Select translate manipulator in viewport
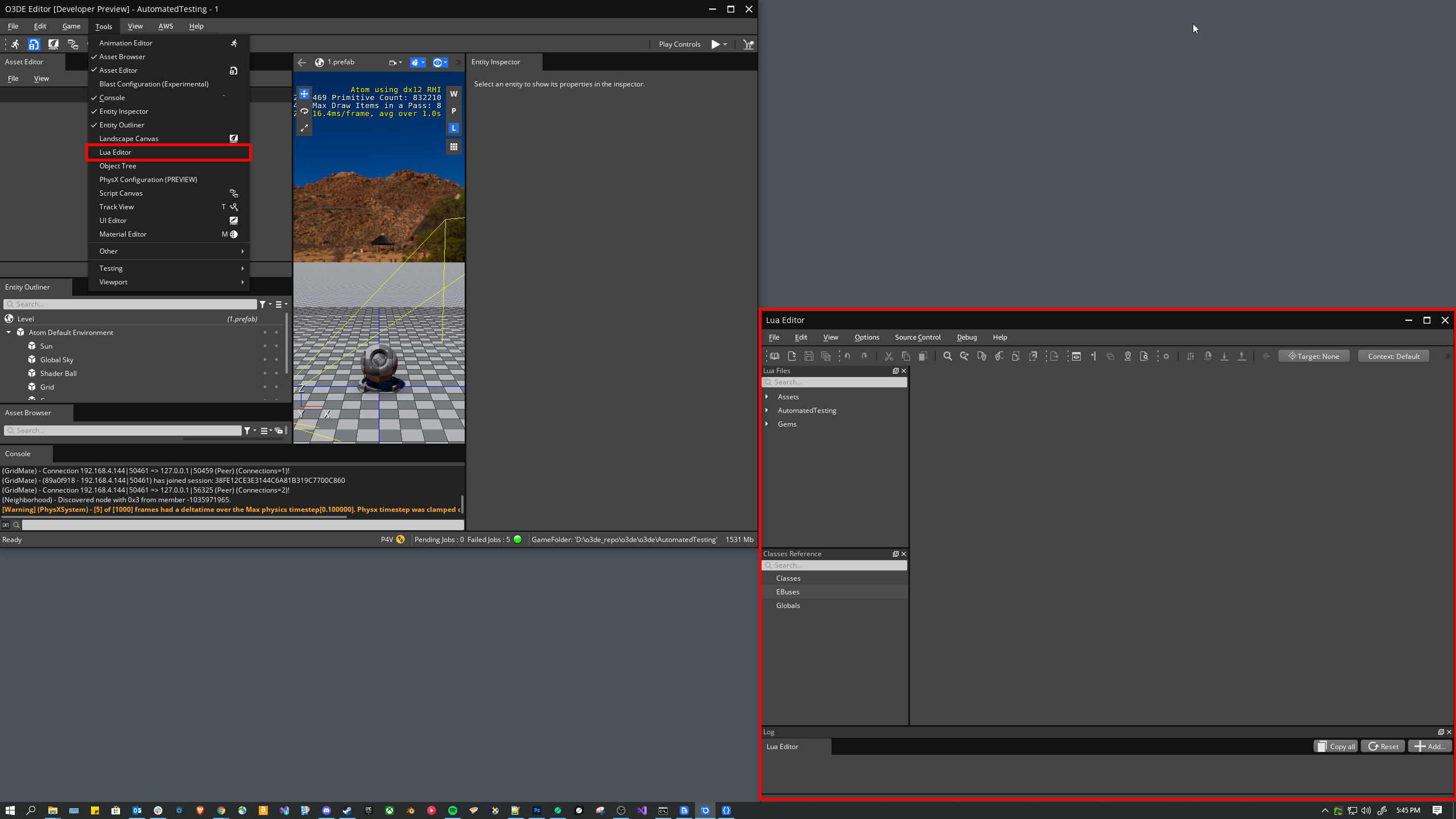Image resolution: width=1456 pixels, height=819 pixels. pos(304,94)
